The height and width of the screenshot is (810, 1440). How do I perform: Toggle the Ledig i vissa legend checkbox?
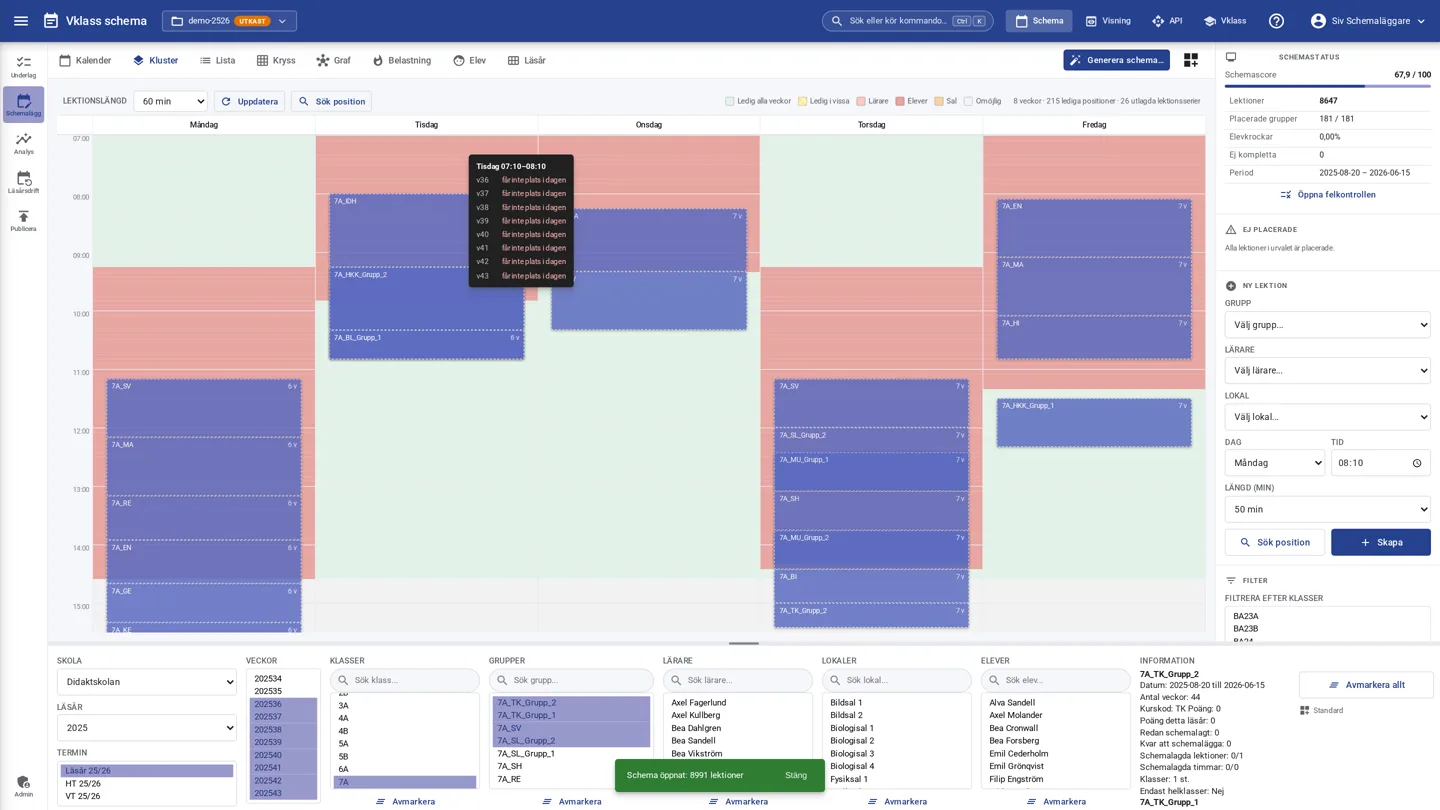pos(802,101)
